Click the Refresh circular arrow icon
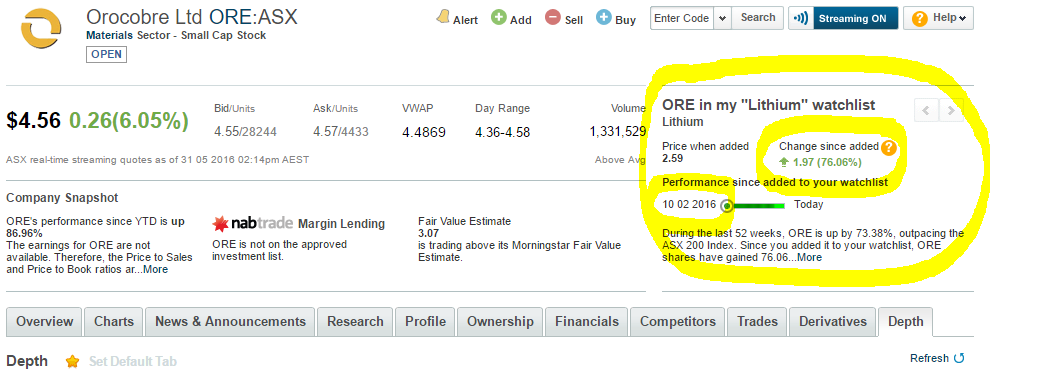This screenshot has height=371, width=1044. [x=959, y=358]
